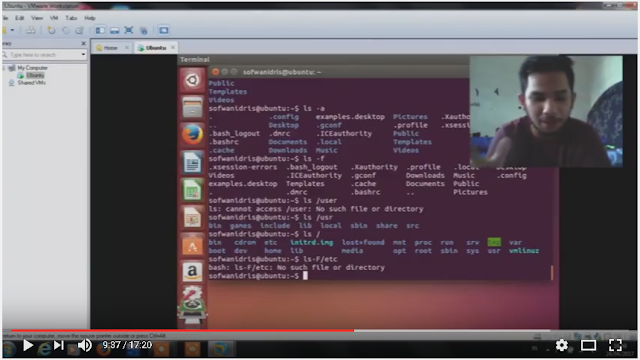The image size is (640, 360).
Task: Open the power button dropdown arrow
Action: tap(13, 30)
